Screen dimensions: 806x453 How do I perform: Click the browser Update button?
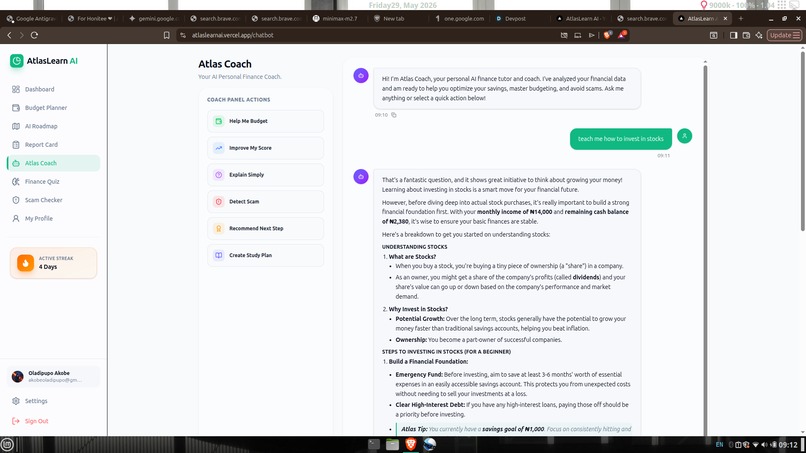[784, 35]
